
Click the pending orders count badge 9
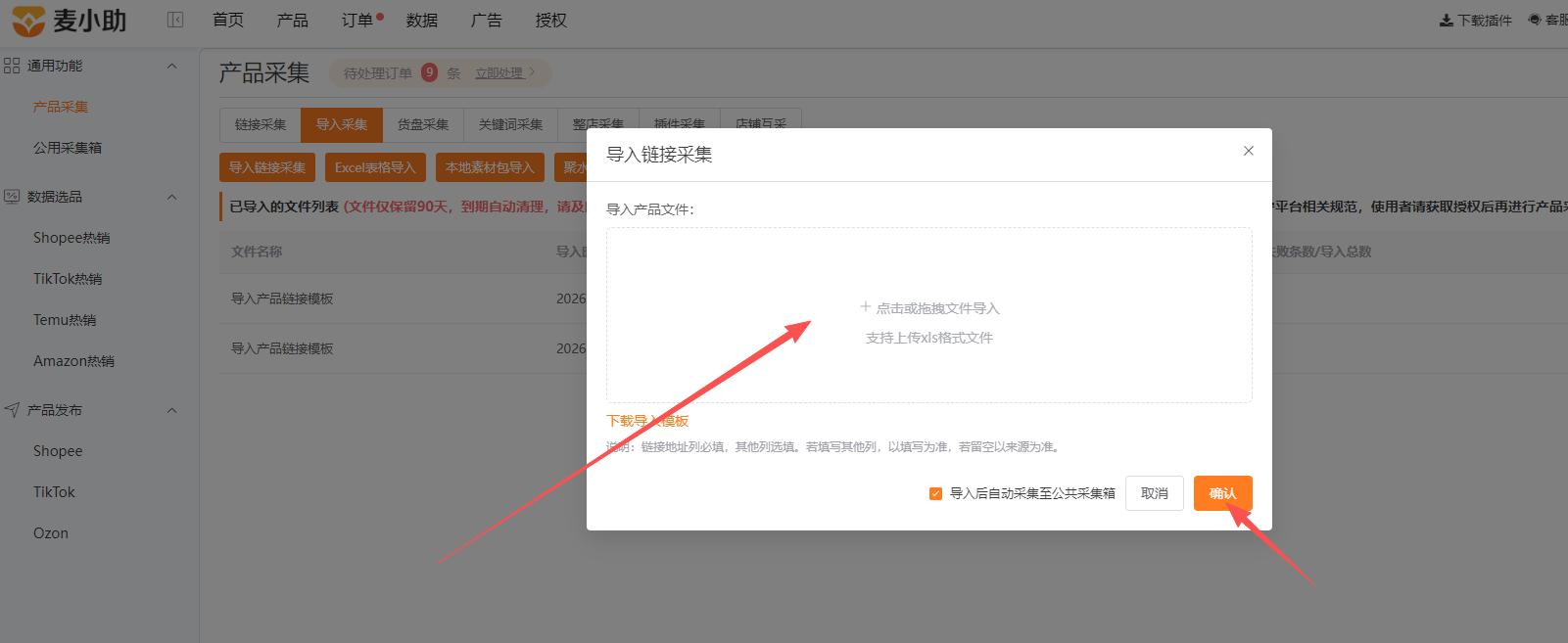click(429, 72)
